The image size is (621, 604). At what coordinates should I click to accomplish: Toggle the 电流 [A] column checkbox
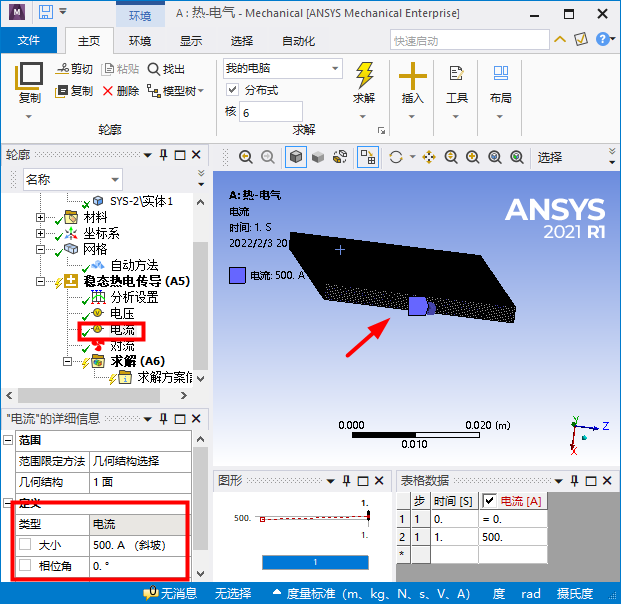(x=489, y=500)
